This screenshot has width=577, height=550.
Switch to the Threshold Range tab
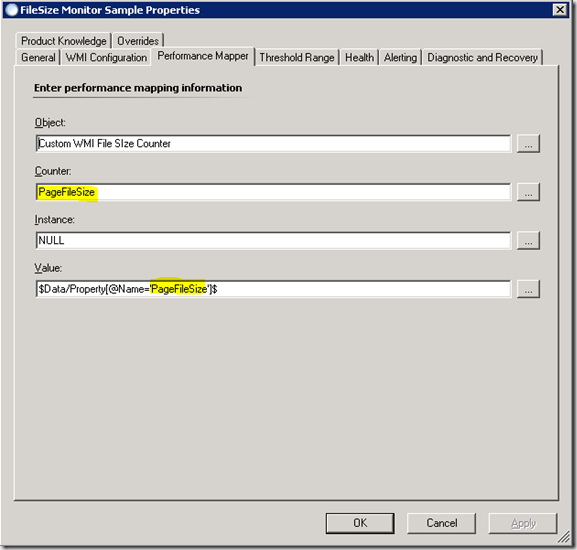pyautogui.click(x=297, y=58)
